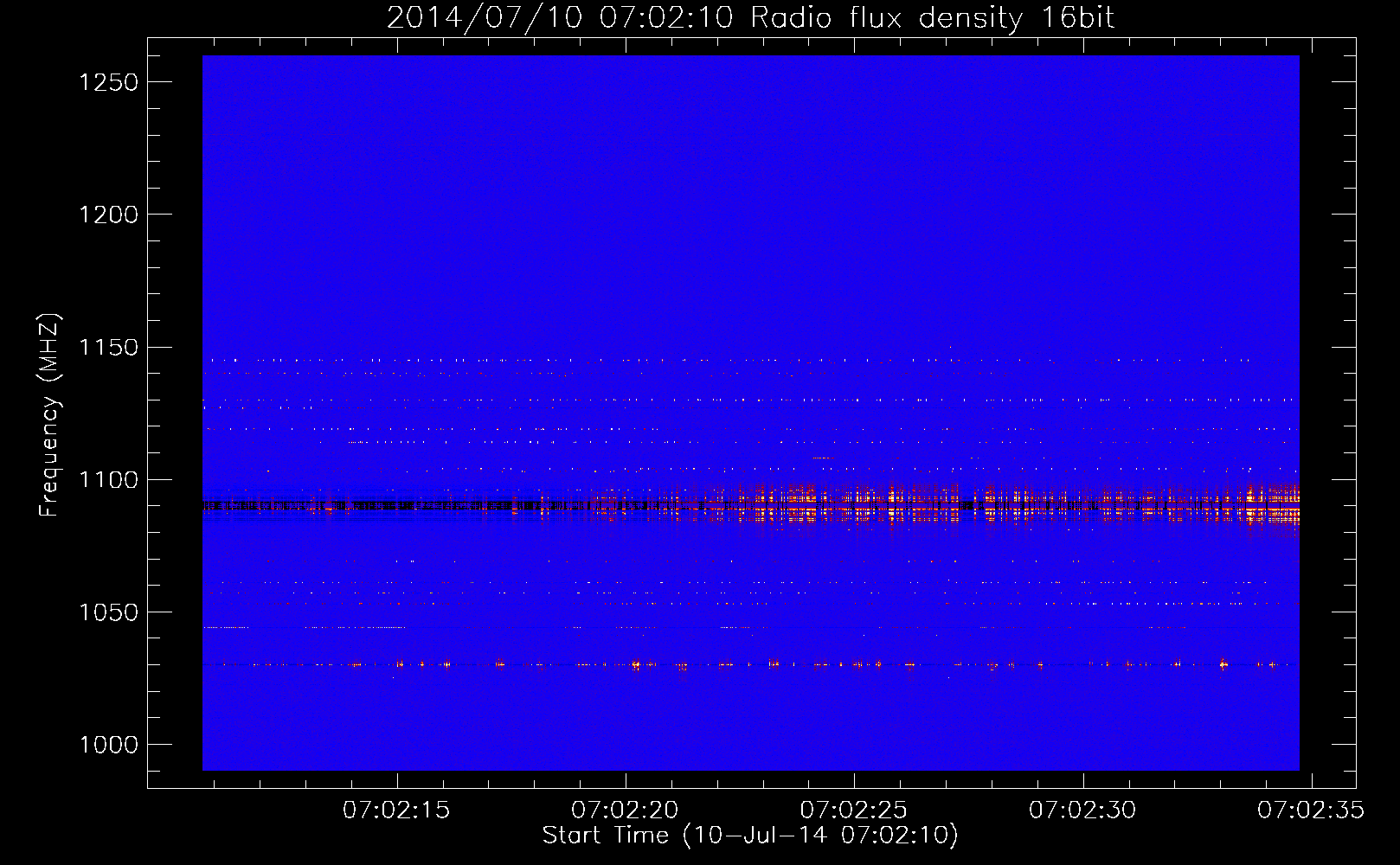Click the 1200 frequency tick label

(108, 215)
